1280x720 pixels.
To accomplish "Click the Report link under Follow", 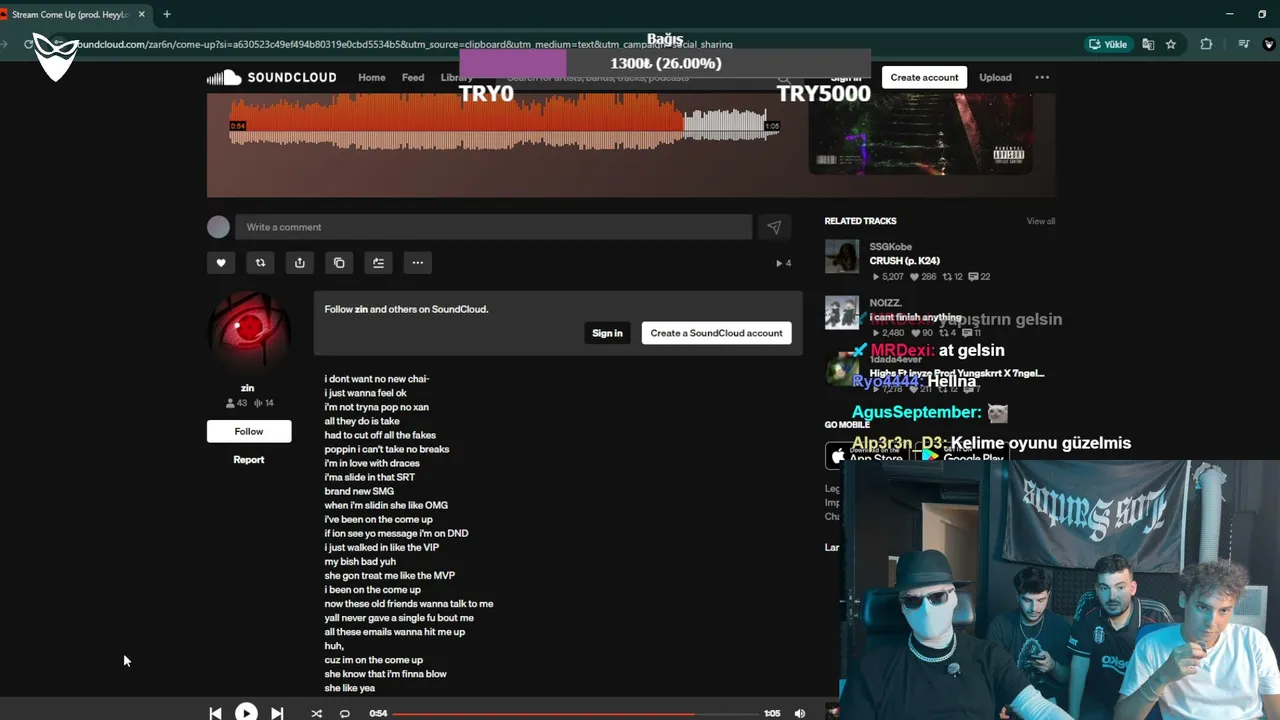I will [x=249, y=460].
